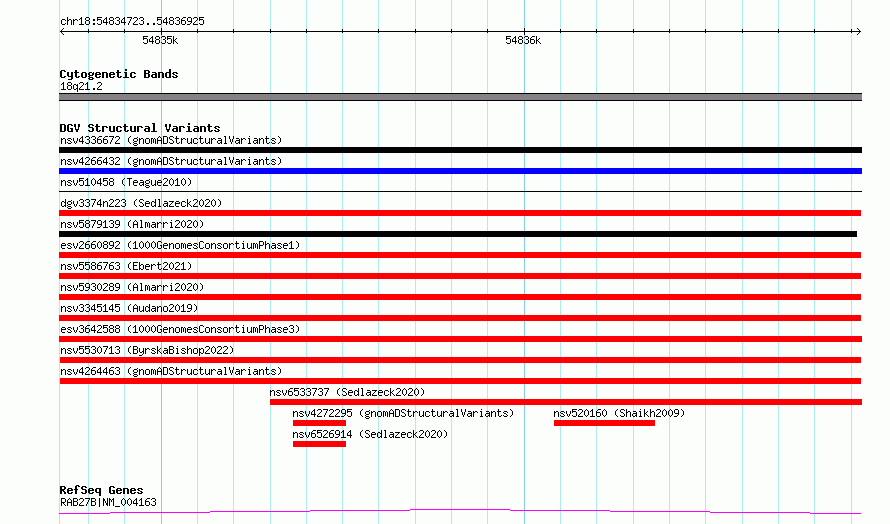Click nsv5586763 (Ebert2021) label
890x524 pixels.
[x=126, y=266]
